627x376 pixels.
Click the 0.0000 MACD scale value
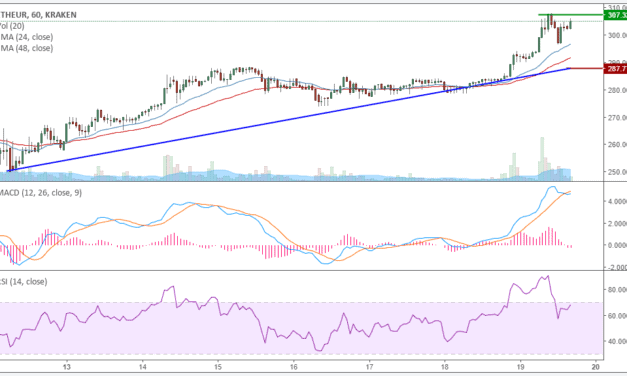point(617,245)
